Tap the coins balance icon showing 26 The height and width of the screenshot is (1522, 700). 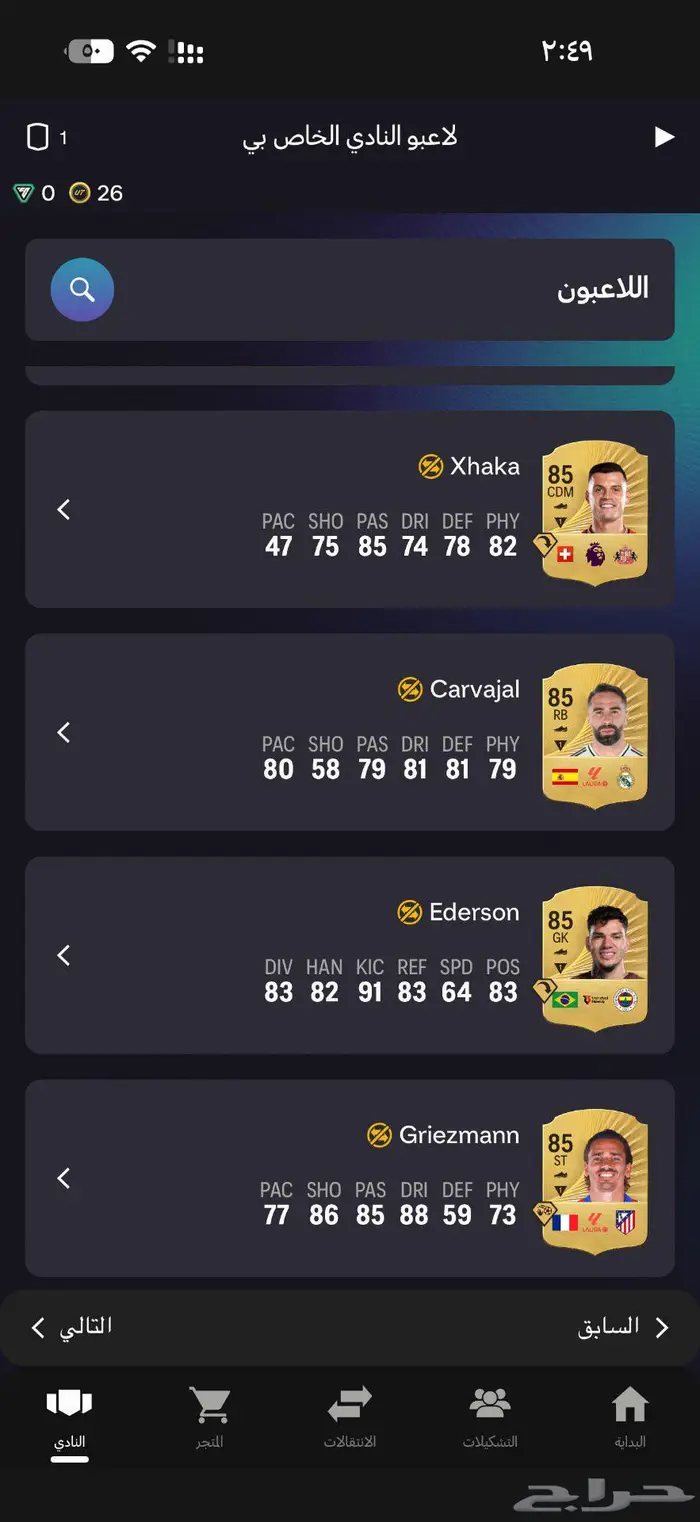tap(80, 193)
